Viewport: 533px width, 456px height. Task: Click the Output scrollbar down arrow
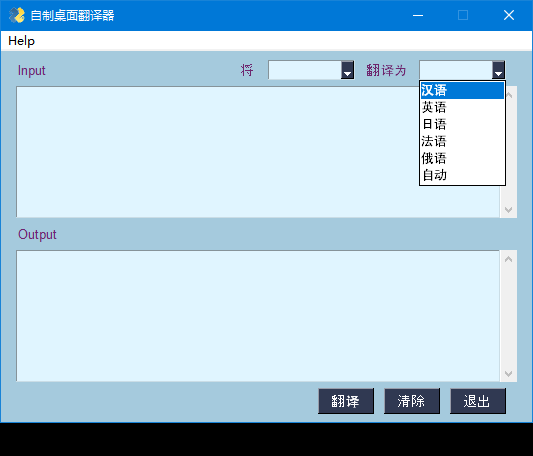click(x=509, y=374)
